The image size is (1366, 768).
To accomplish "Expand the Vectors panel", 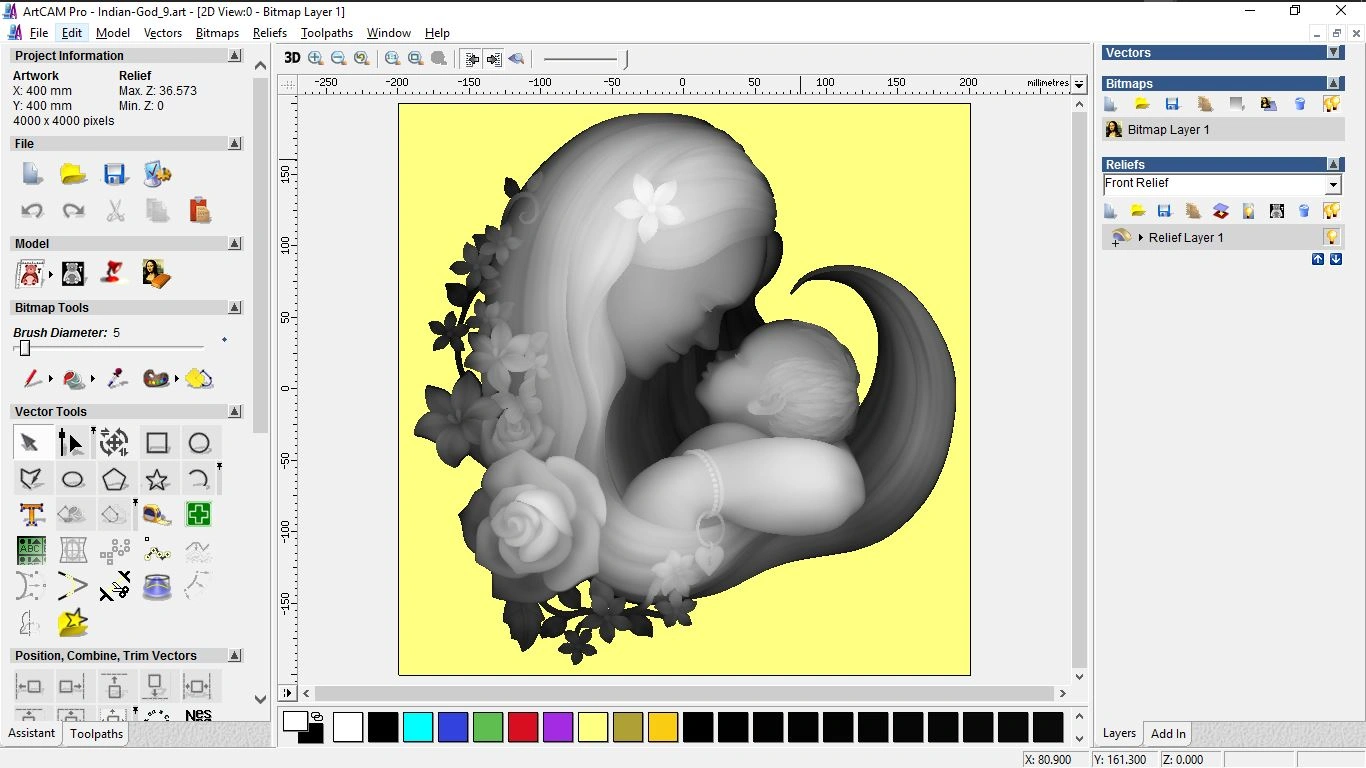I will (x=1333, y=52).
